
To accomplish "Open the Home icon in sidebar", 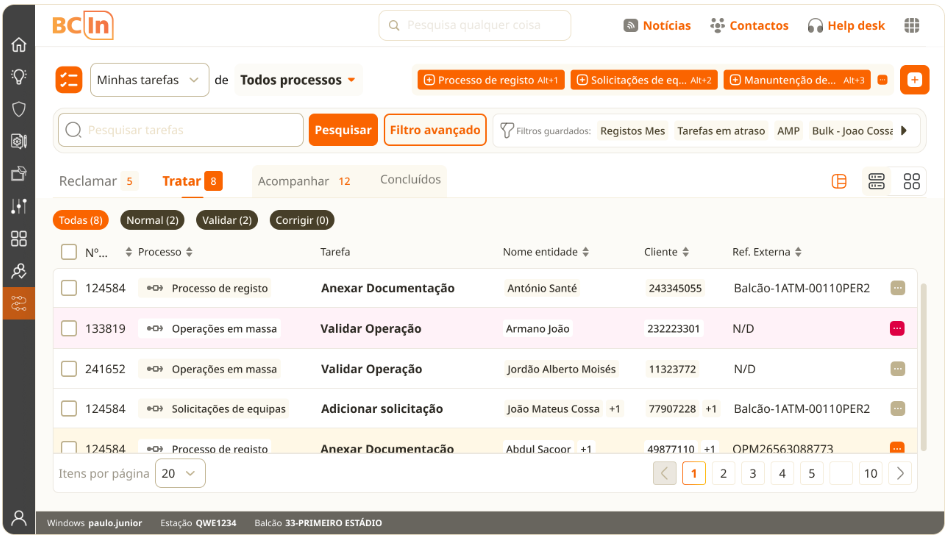I will pyautogui.click(x=19, y=44).
